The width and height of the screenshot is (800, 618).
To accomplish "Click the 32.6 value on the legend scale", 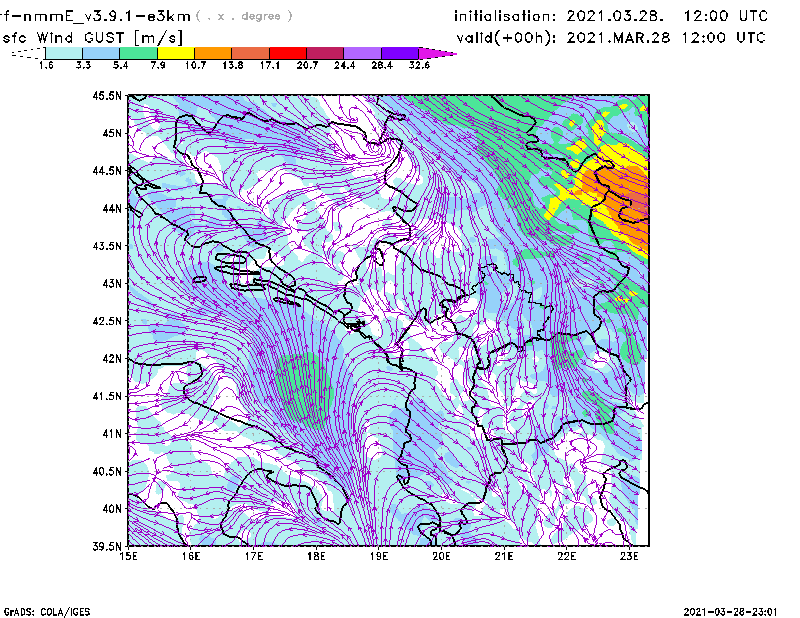I will click(x=419, y=65).
